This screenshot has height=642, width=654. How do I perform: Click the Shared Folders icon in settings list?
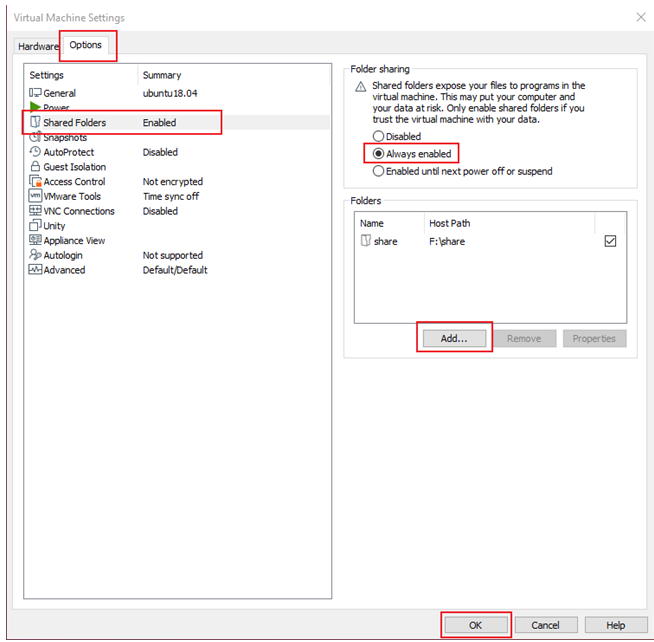[35, 122]
